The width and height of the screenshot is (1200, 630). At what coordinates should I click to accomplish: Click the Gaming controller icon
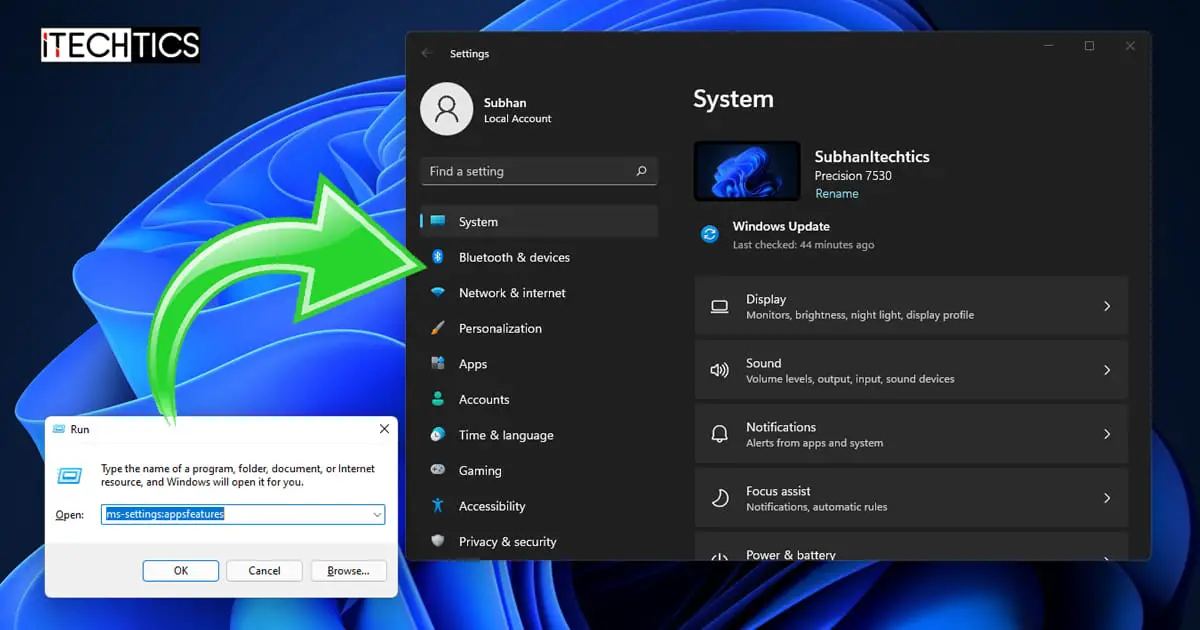438,470
